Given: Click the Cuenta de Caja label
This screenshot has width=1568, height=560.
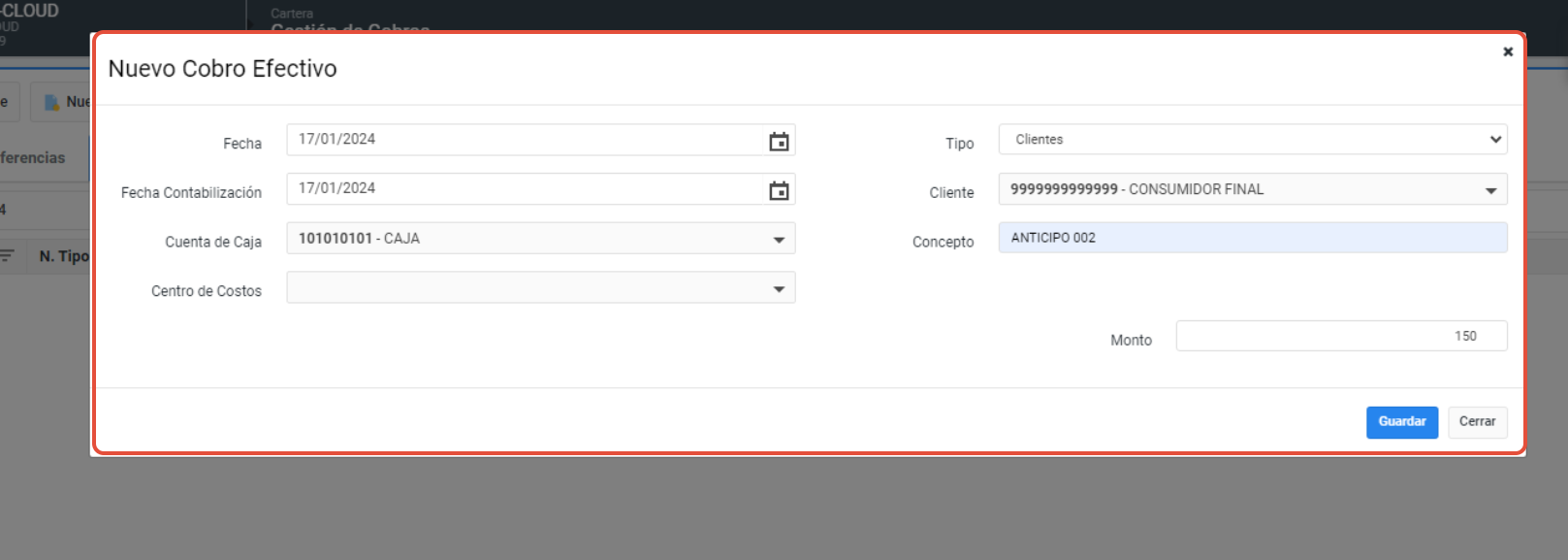Looking at the screenshot, I should tap(213, 242).
